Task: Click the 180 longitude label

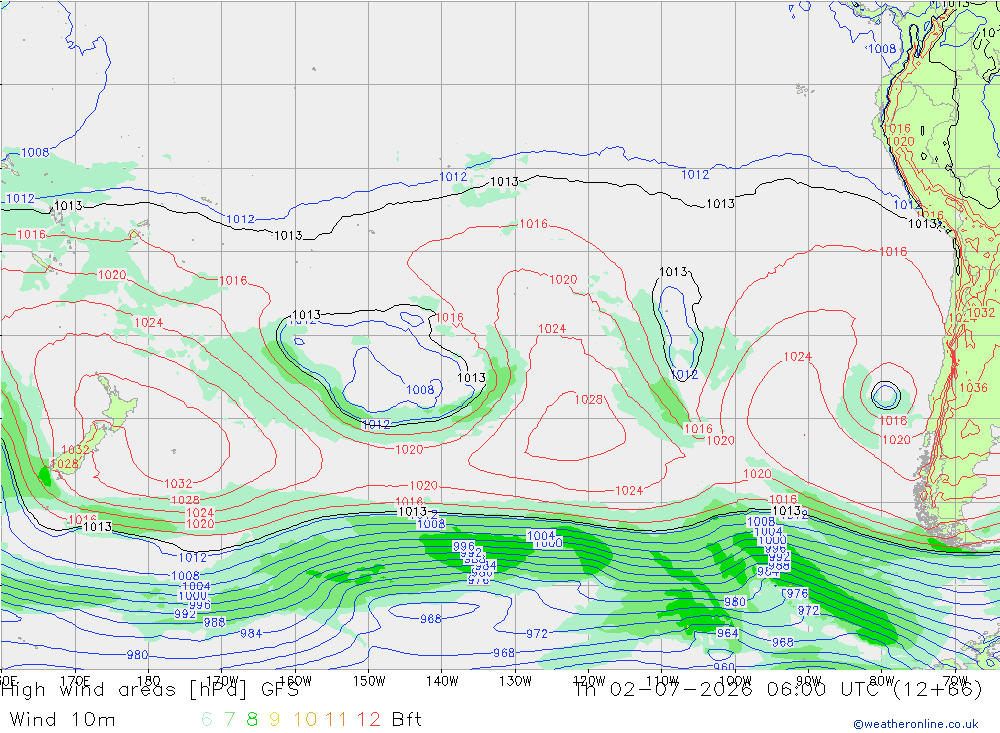Action: pyautogui.click(x=149, y=681)
